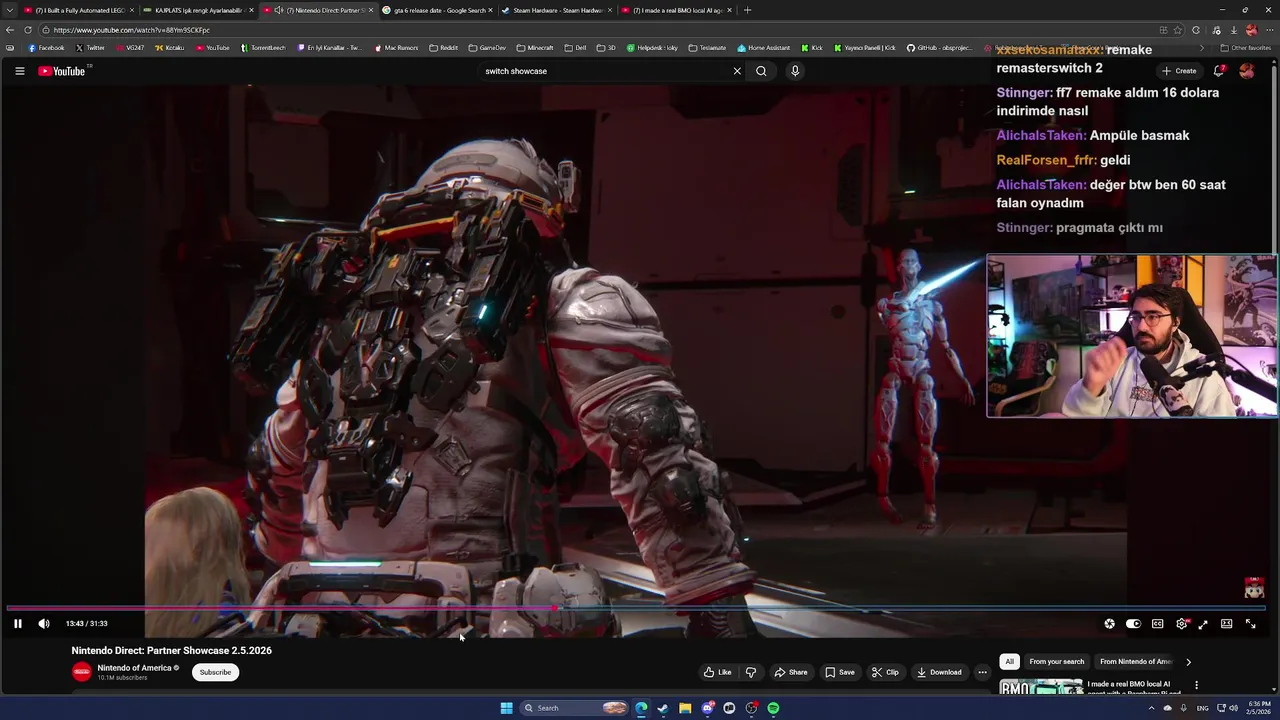The height and width of the screenshot is (720, 1280).
Task: Open the YouTube account avatar menu
Action: (x=1247, y=71)
